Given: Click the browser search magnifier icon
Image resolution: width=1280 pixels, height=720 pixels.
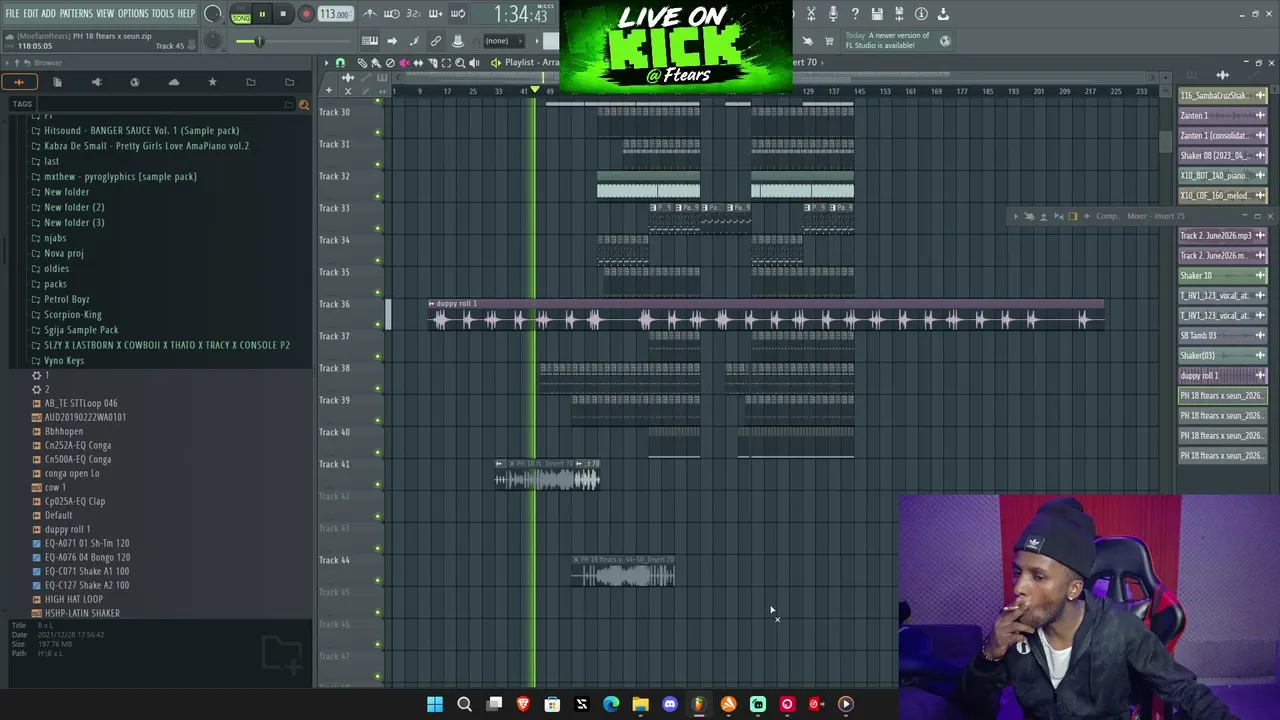Looking at the screenshot, I should pyautogui.click(x=304, y=104).
